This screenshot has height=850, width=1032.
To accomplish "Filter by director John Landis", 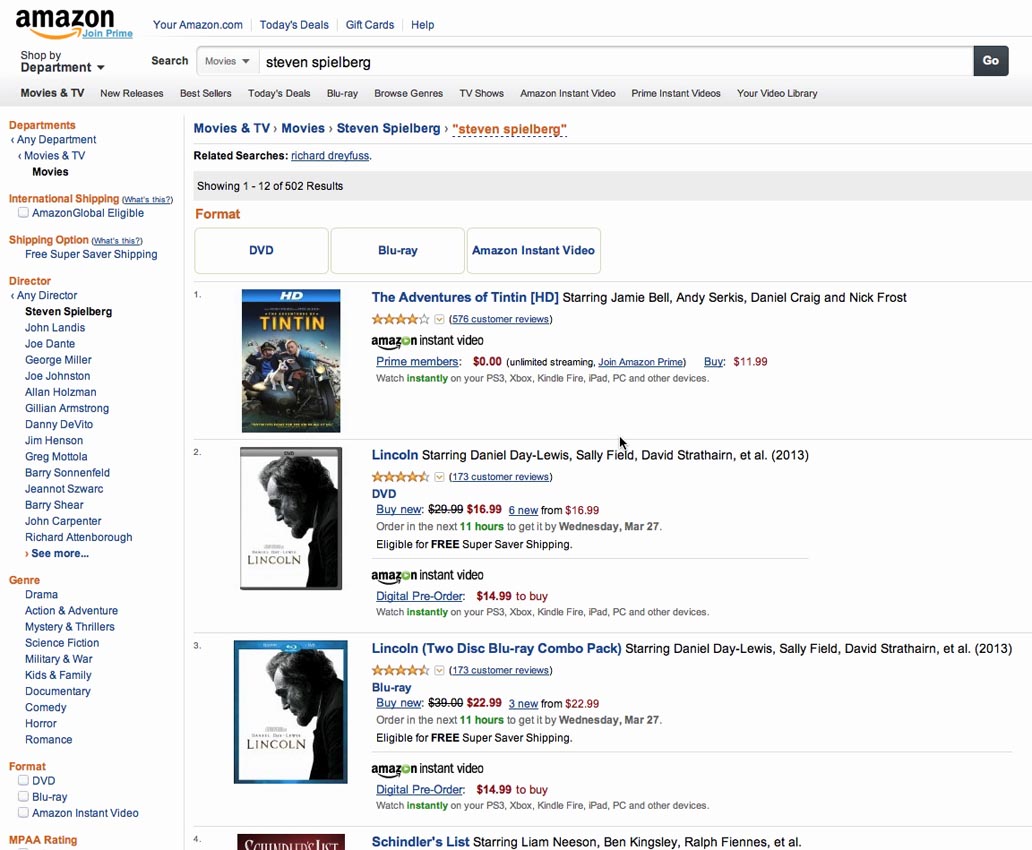I will pyautogui.click(x=55, y=328).
